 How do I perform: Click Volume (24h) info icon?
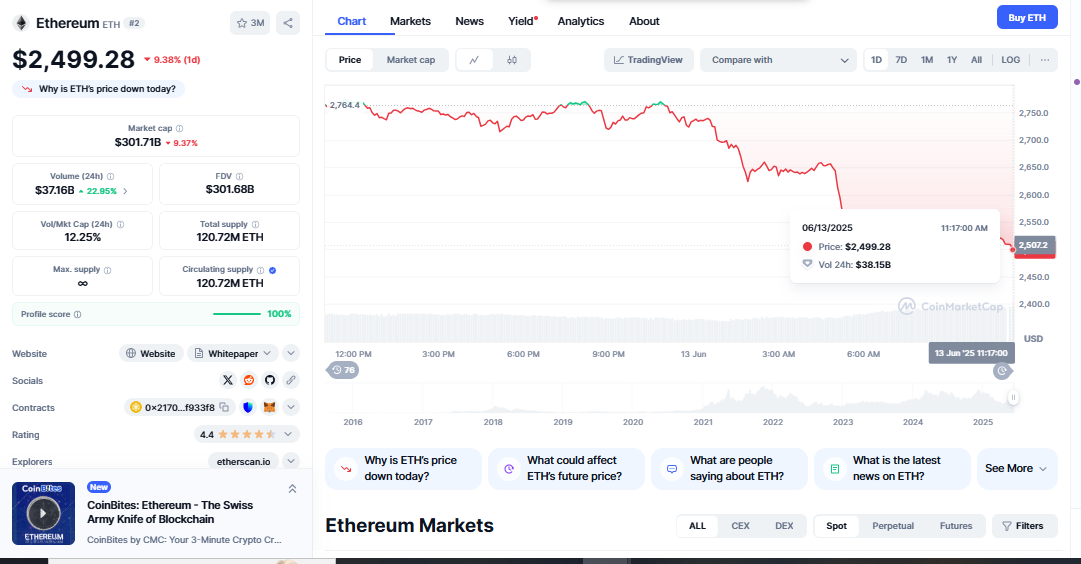[110, 177]
